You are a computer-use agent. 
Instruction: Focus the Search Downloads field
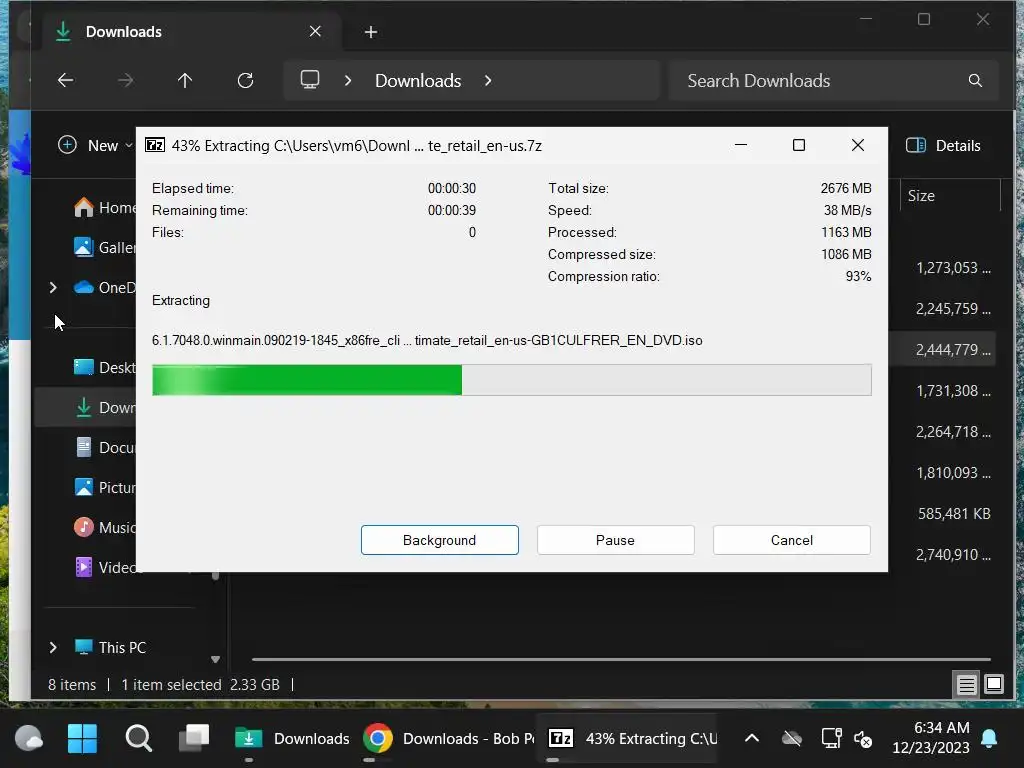coord(833,80)
